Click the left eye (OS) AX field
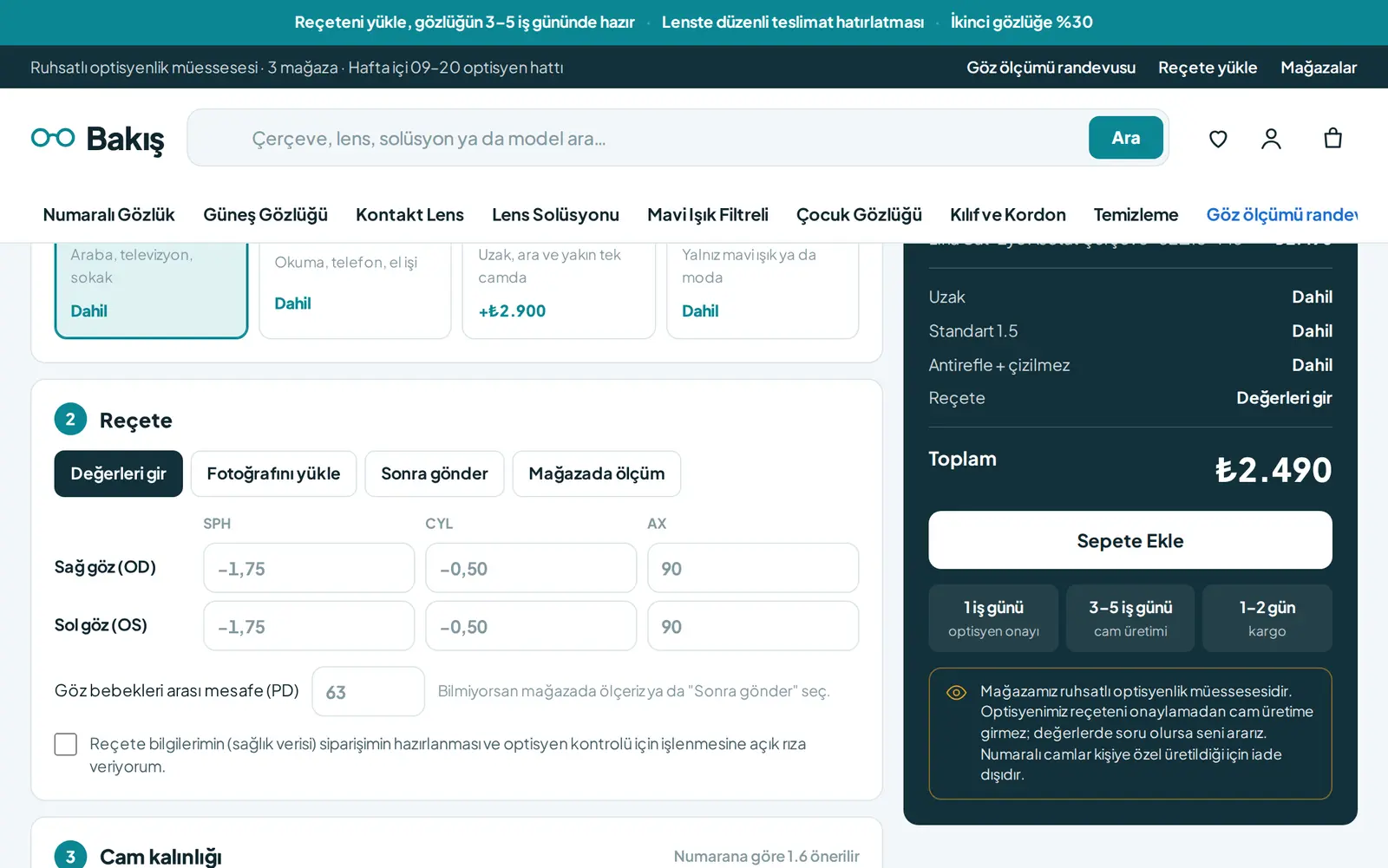The width and height of the screenshot is (1388, 868). pos(753,626)
